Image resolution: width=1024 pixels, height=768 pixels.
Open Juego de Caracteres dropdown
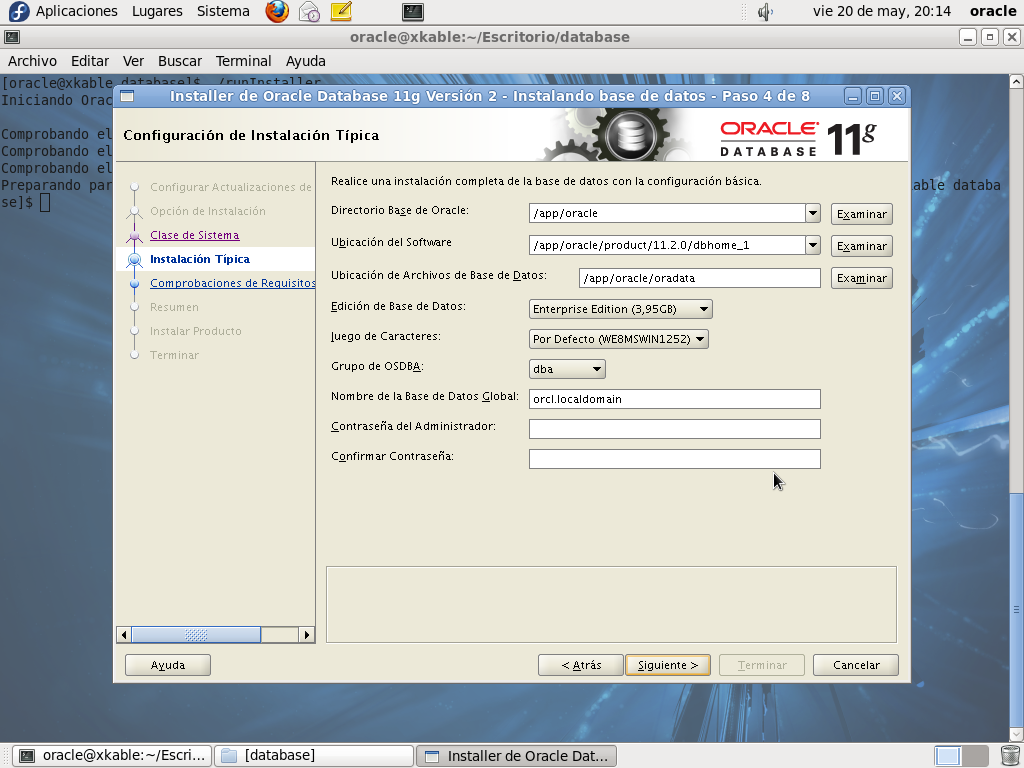(618, 339)
